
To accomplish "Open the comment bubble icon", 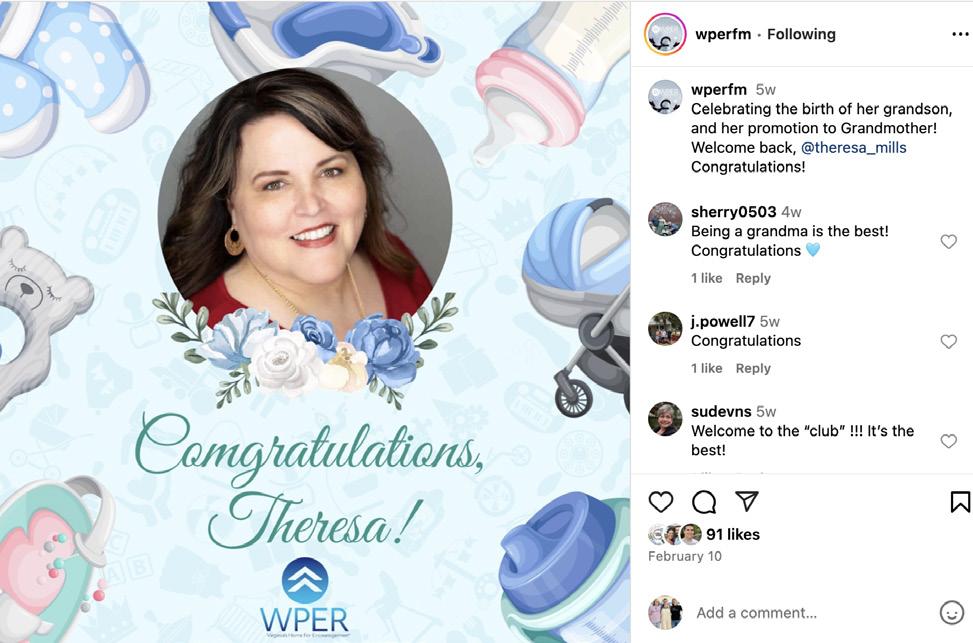I will [x=704, y=502].
